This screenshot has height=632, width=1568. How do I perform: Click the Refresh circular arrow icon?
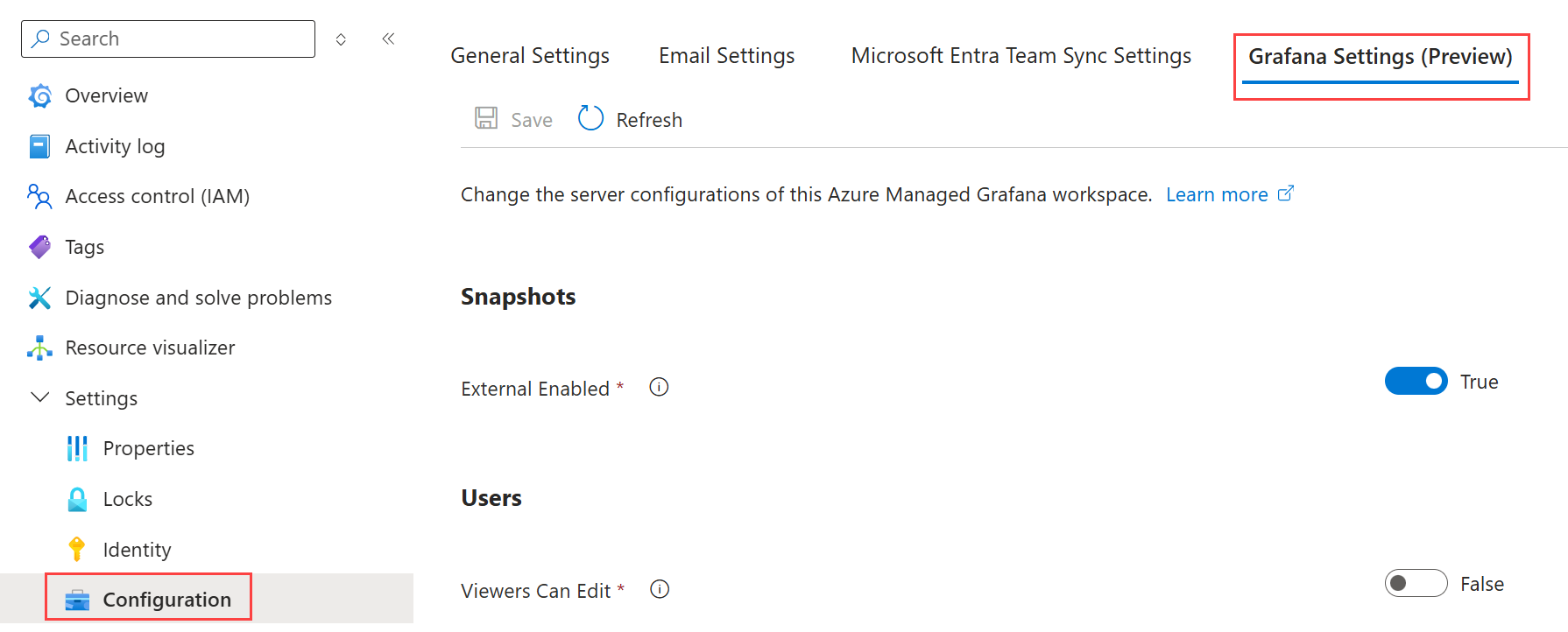pos(591,118)
